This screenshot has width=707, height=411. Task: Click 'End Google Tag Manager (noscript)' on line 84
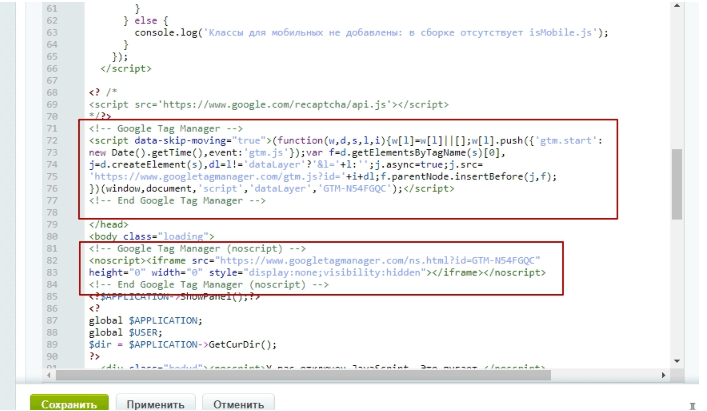point(209,284)
